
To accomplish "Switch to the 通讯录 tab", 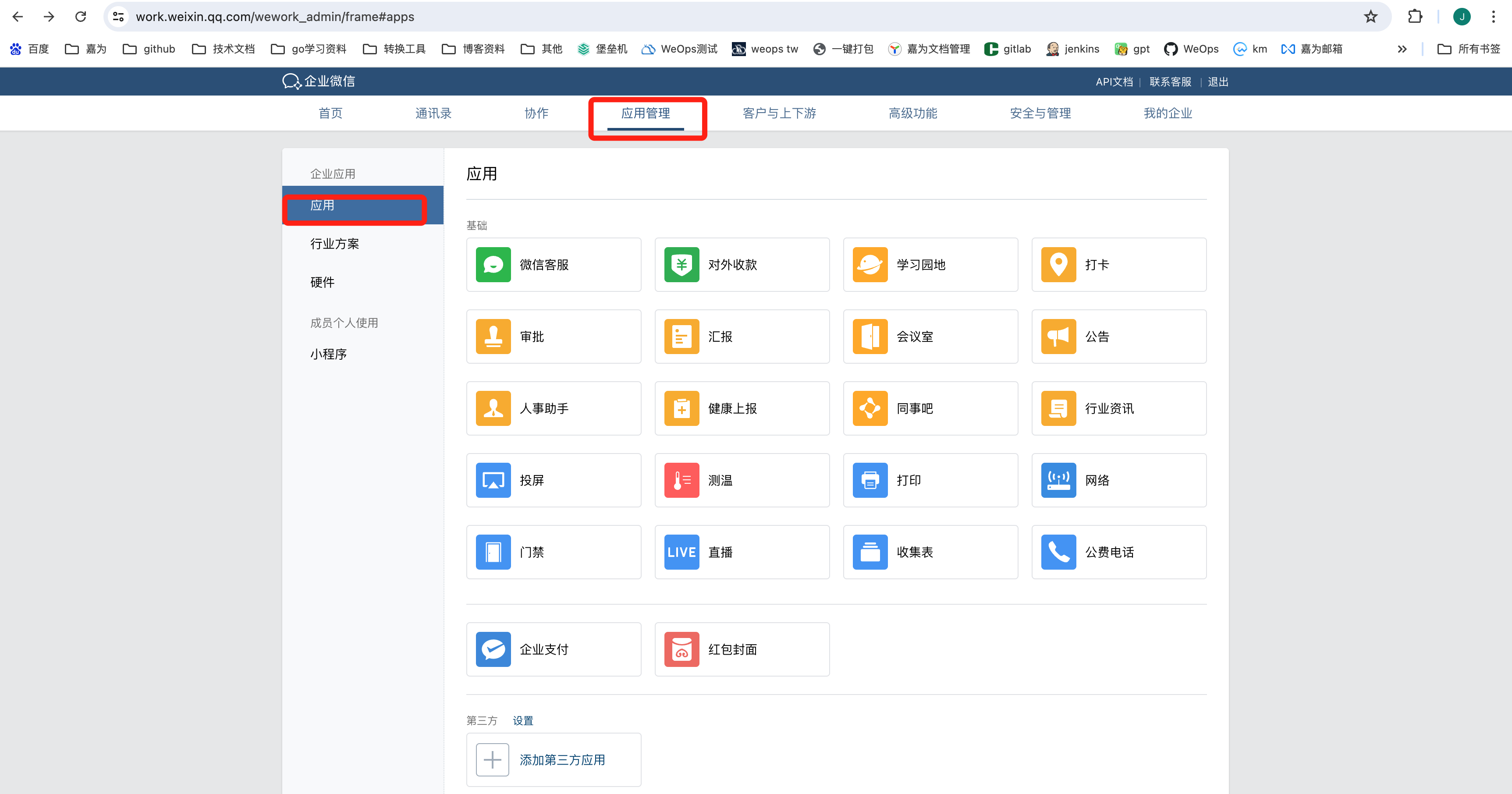I will [433, 113].
